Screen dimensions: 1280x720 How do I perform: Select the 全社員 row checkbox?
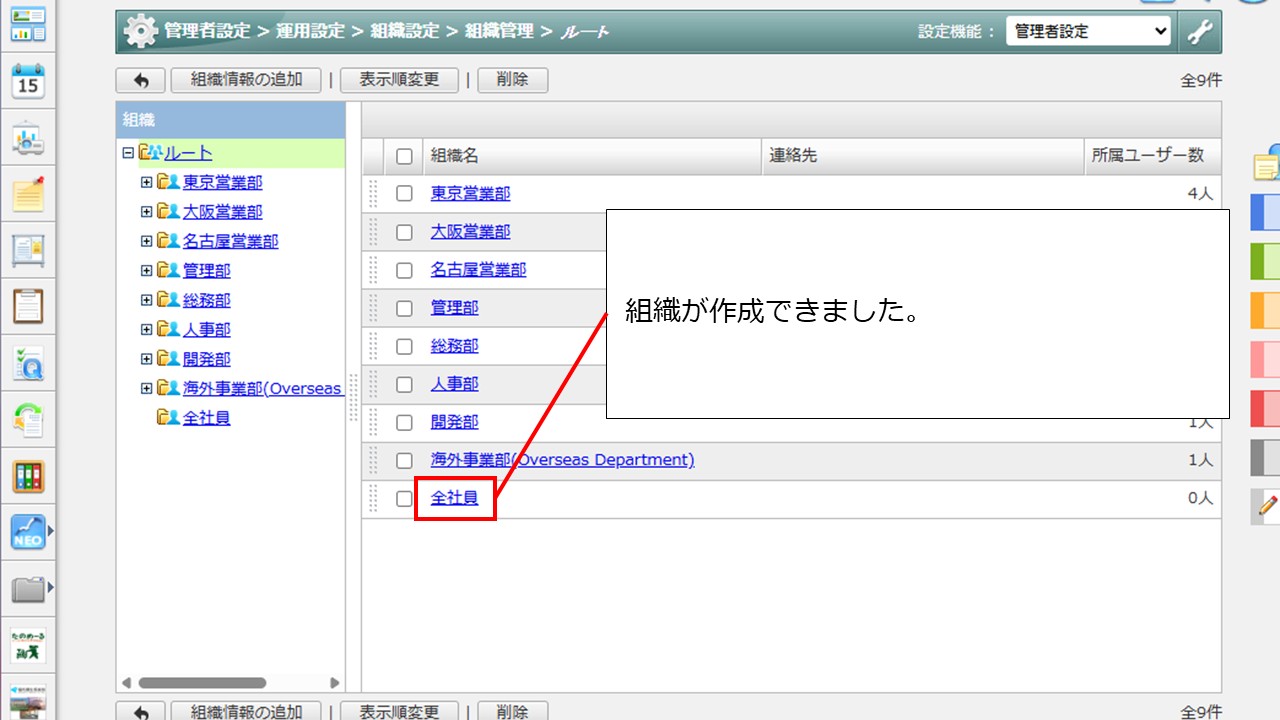coord(404,499)
